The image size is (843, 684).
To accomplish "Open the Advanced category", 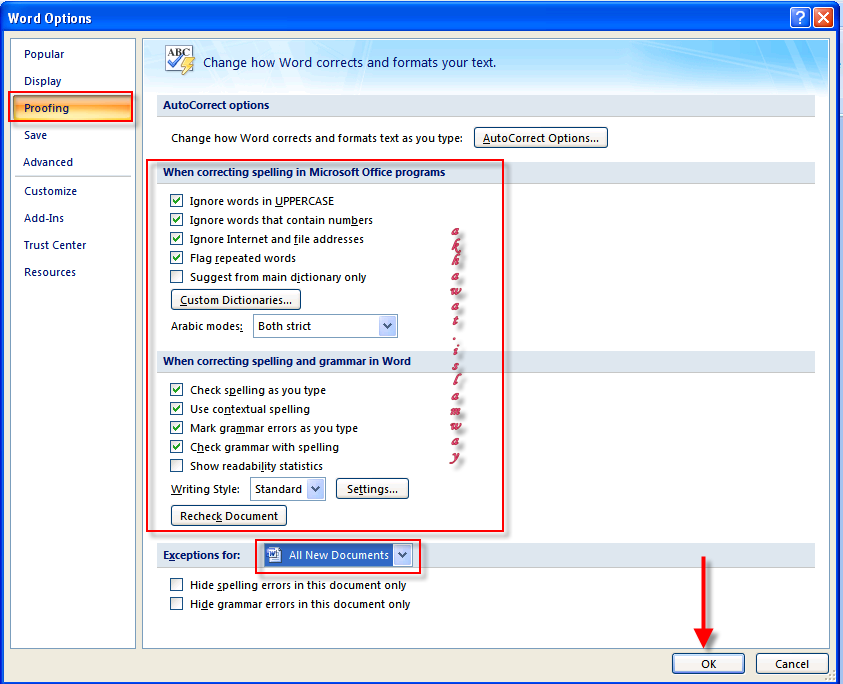I will (x=48, y=162).
